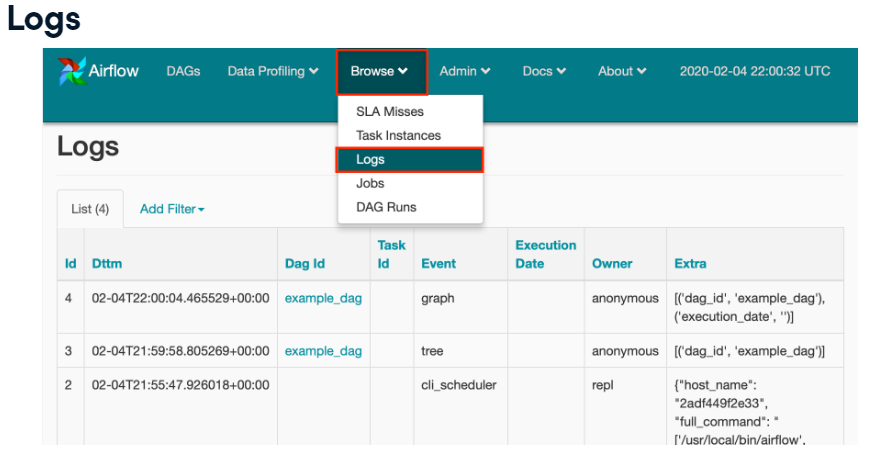The height and width of the screenshot is (458, 873).
Task: Select Logs in the Browse menu
Action: (371, 159)
